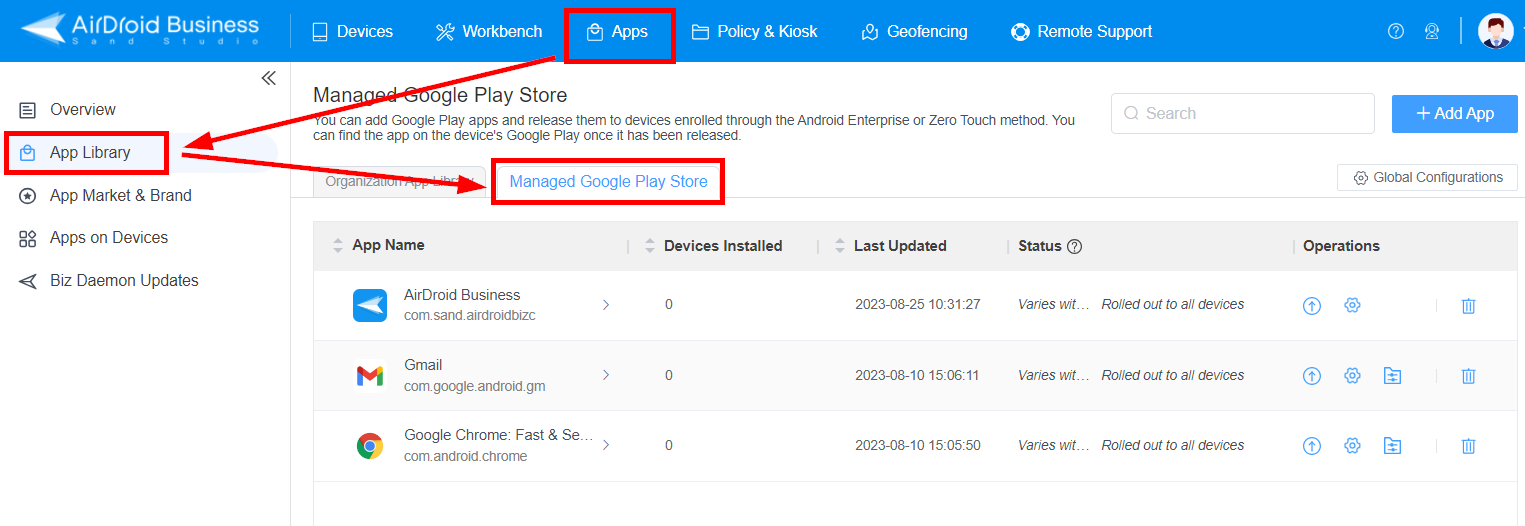Open Global Configurations
Viewport: 1525px width, 526px height.
(x=1427, y=177)
